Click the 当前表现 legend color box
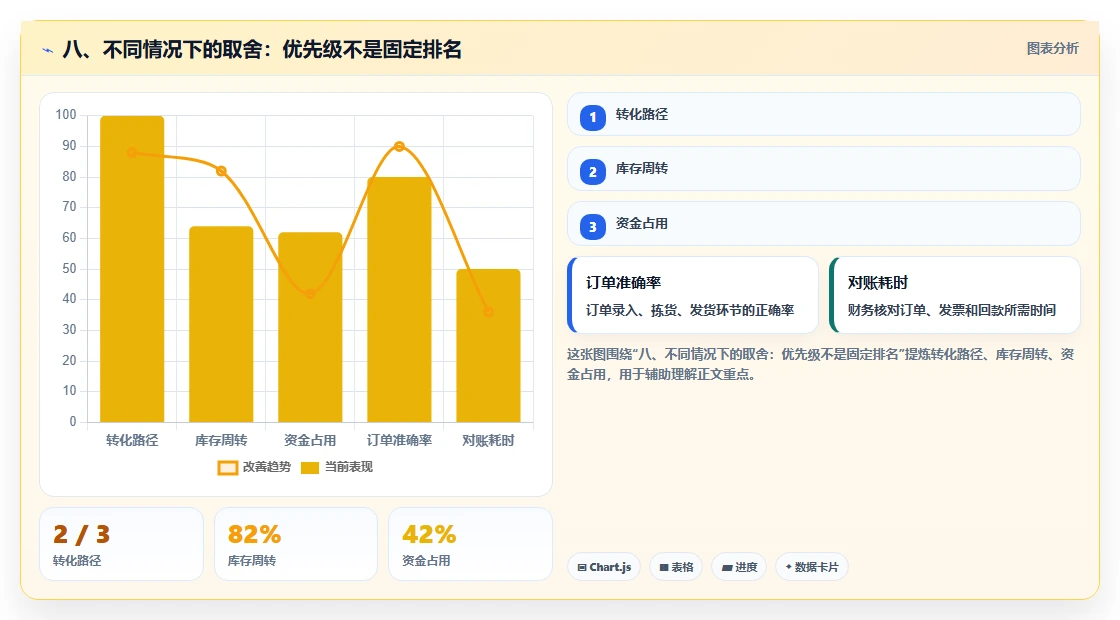Viewport: 1120px width, 620px height. [x=310, y=468]
